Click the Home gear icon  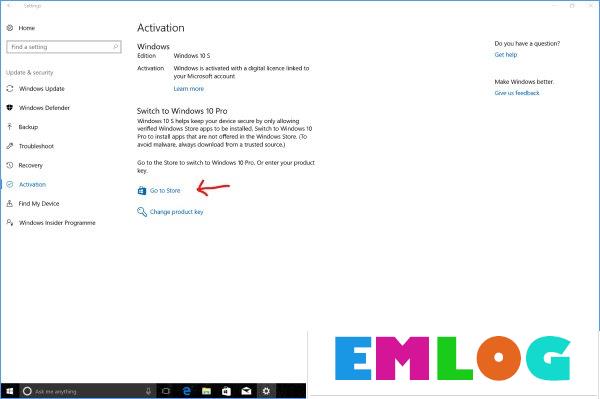point(10,28)
